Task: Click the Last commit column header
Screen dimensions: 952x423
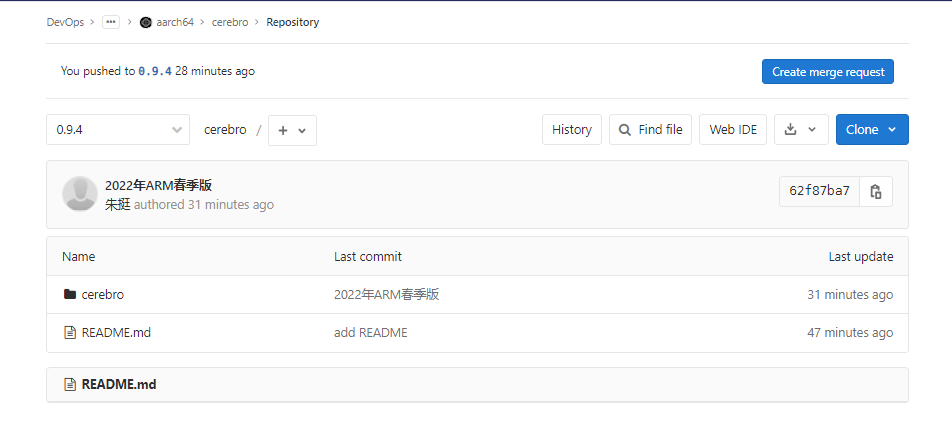Action: pyautogui.click(x=368, y=257)
